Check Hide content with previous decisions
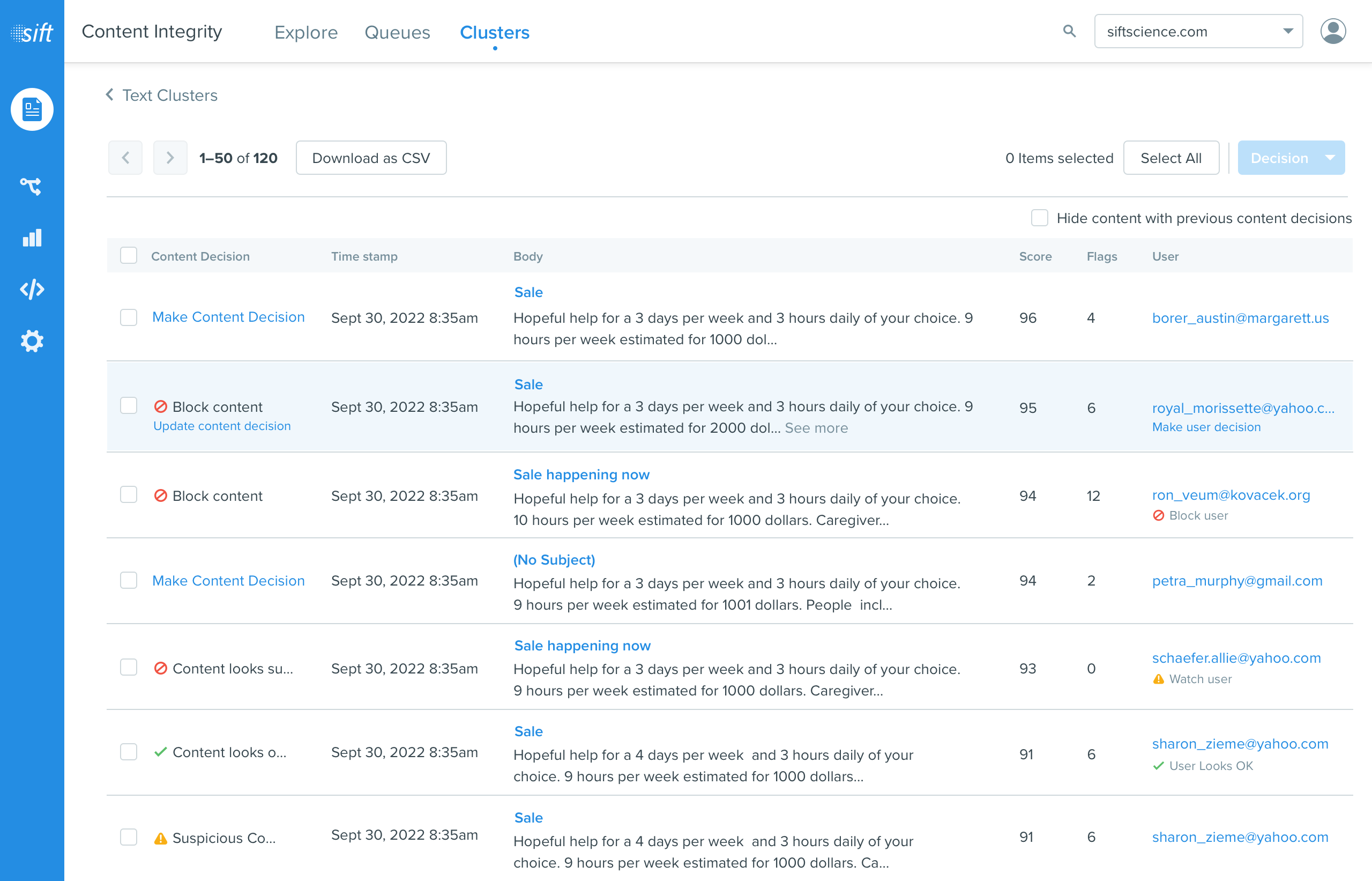This screenshot has width=1372, height=881. [x=1040, y=218]
